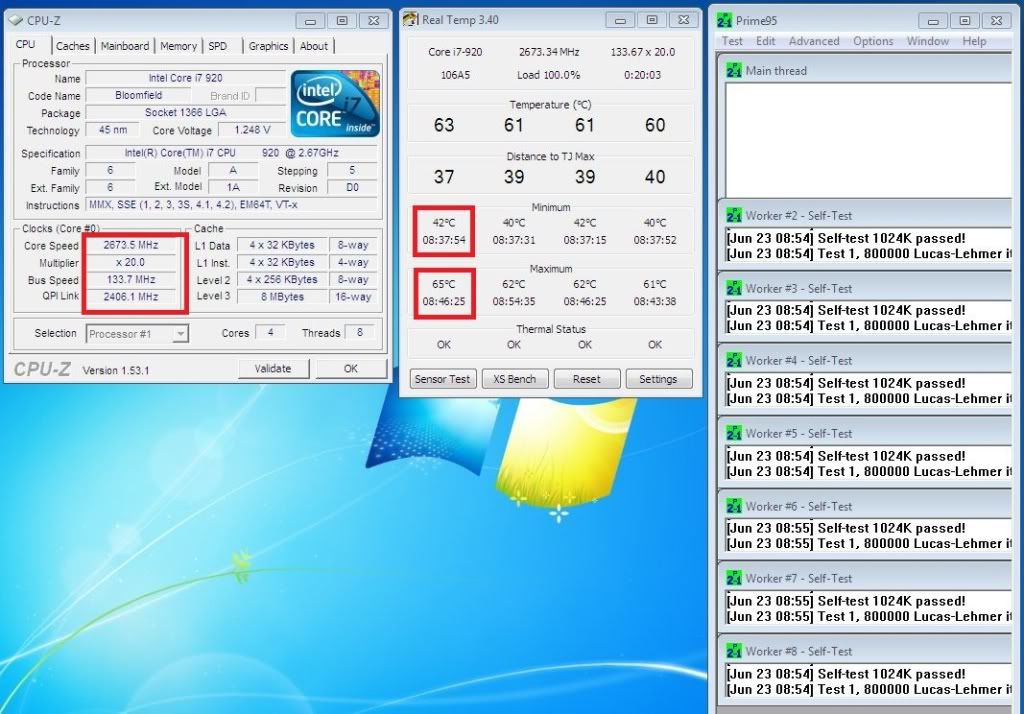Image resolution: width=1024 pixels, height=714 pixels.
Task: Click the Worker #3 Self-Test window icon
Action: click(x=733, y=288)
